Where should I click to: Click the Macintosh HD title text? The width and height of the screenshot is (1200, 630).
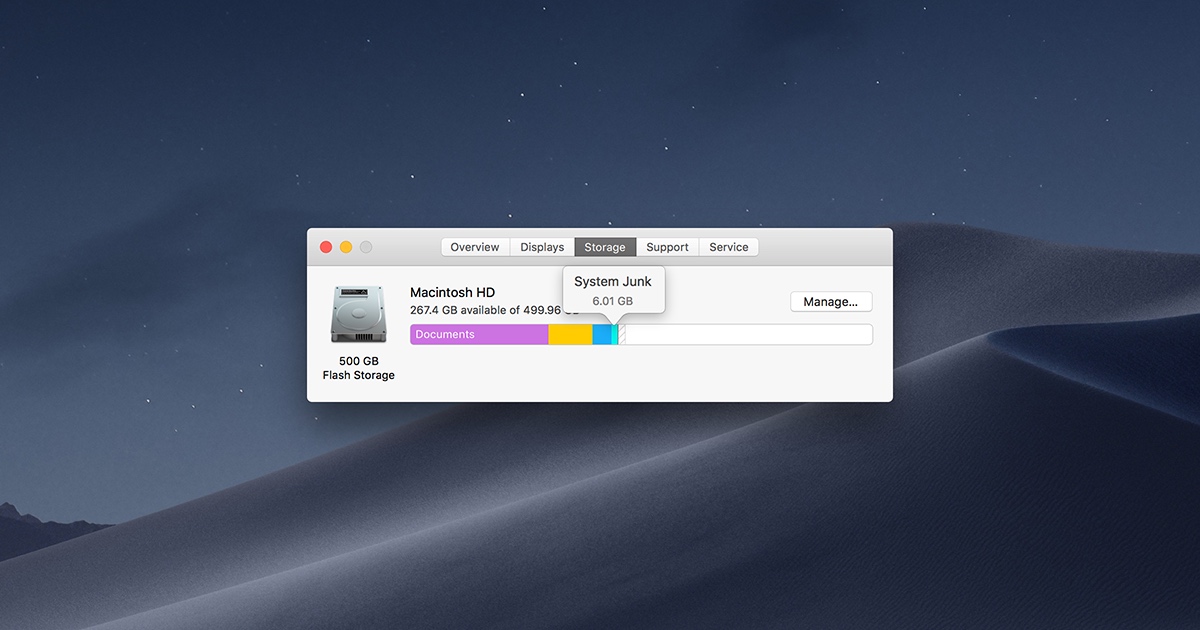click(452, 292)
